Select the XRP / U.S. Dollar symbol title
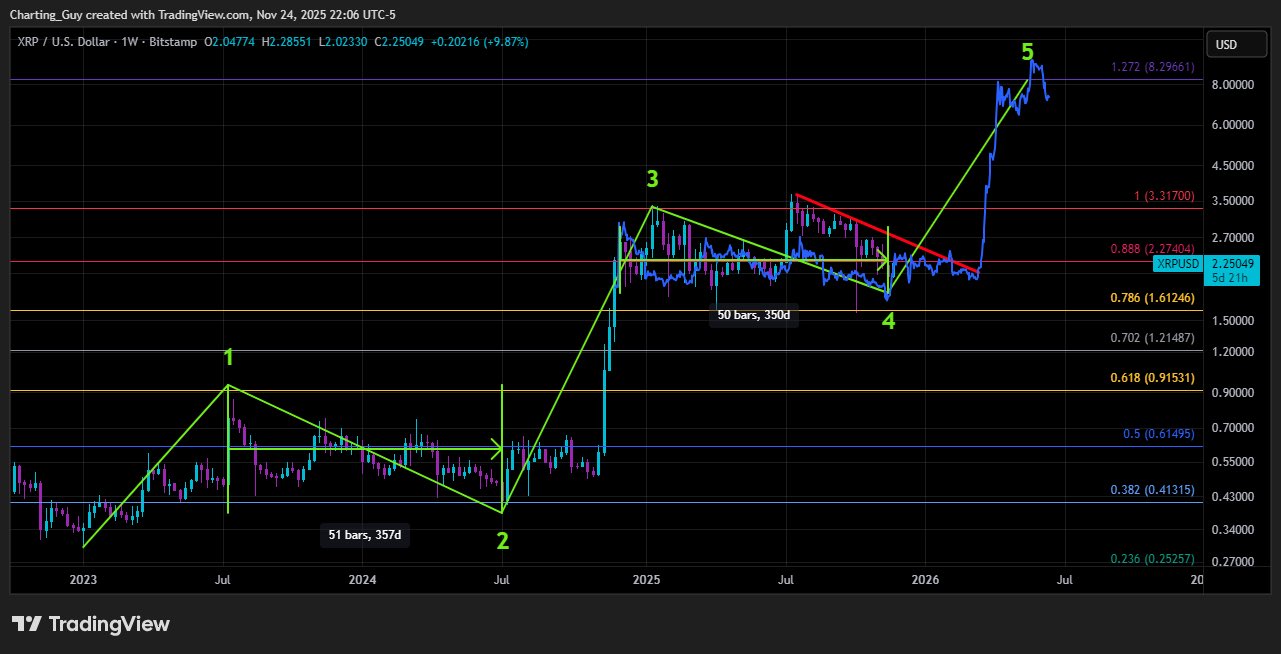The width and height of the screenshot is (1281, 654). click(62, 42)
